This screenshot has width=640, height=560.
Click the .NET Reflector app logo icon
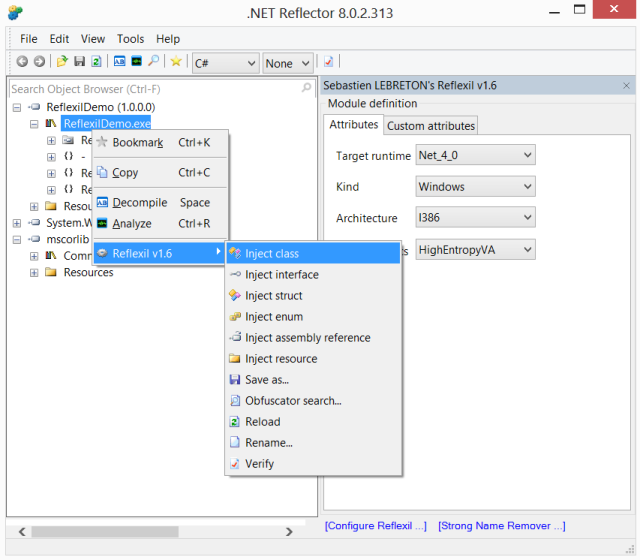pyautogui.click(x=15, y=13)
